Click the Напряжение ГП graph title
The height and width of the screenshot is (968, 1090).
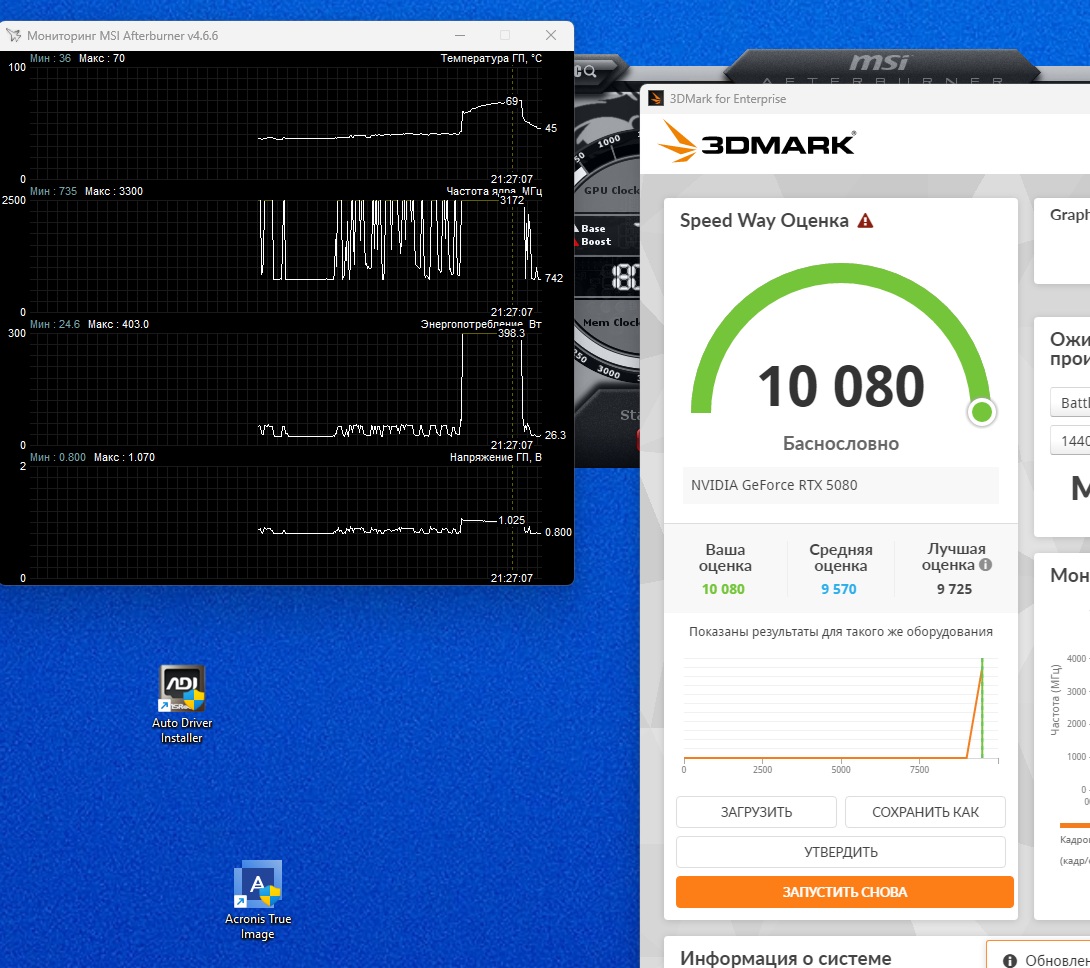[496, 457]
